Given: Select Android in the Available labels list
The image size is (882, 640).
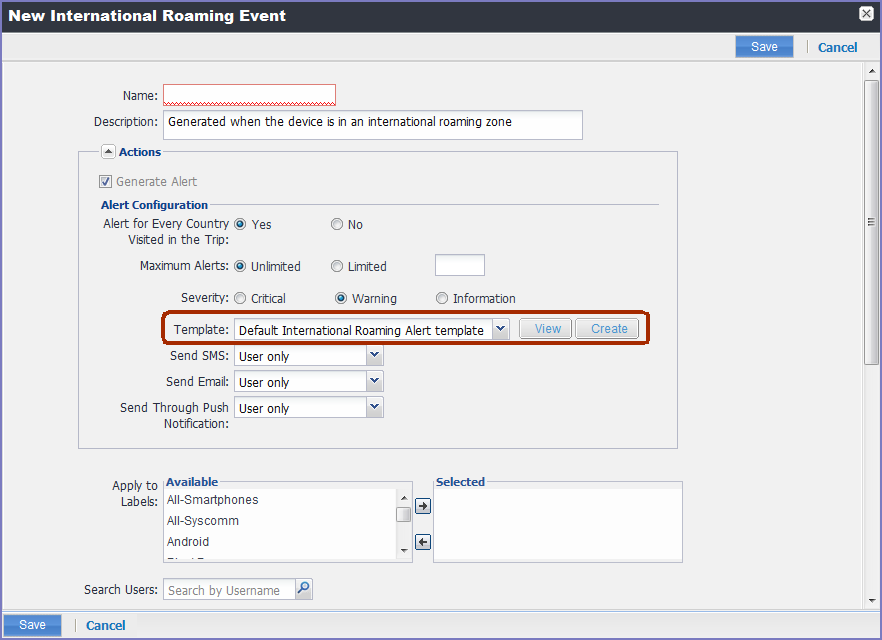Looking at the screenshot, I should (x=188, y=542).
